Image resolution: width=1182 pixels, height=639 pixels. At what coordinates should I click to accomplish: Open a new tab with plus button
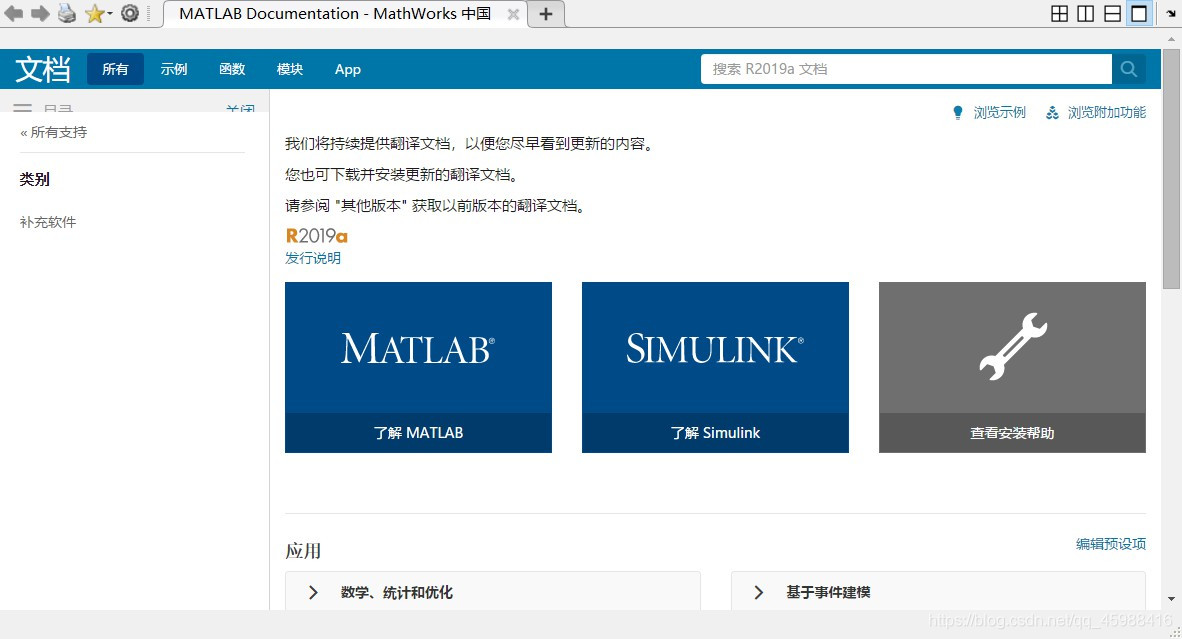[546, 14]
